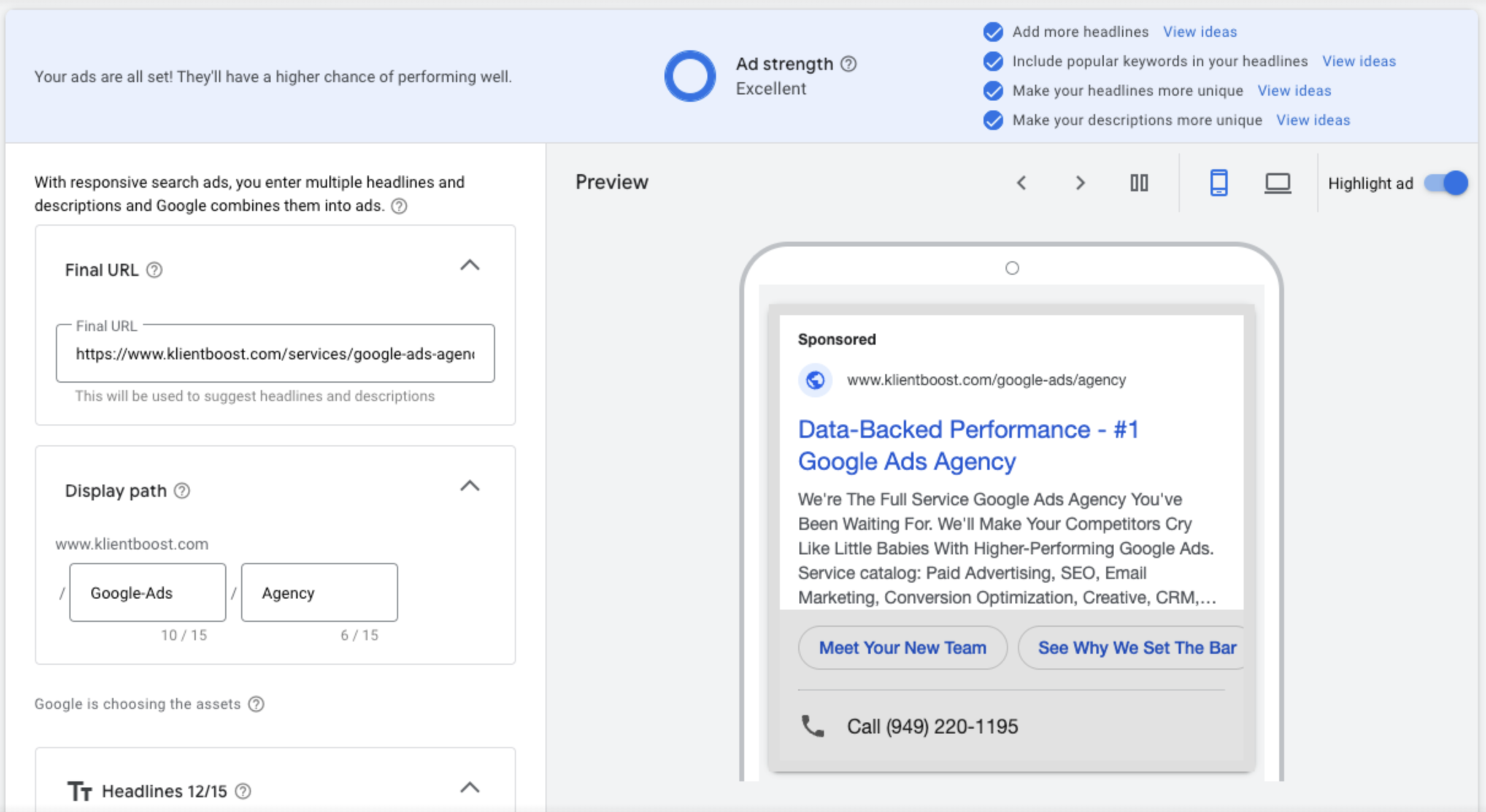1486x812 pixels.
Task: View ideas for more unique headlines
Action: (x=1294, y=91)
